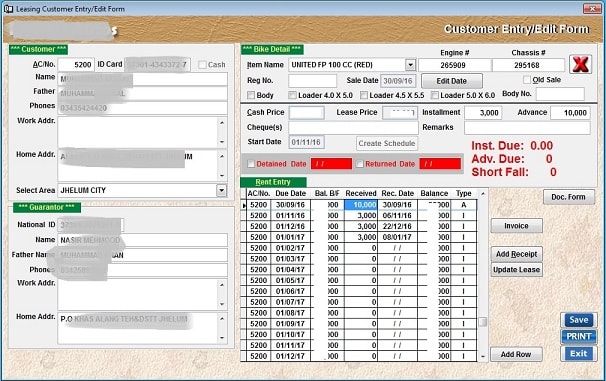The width and height of the screenshot is (606, 381).
Task: Check Loader 4.5 X 5.5 option
Action: (364, 95)
